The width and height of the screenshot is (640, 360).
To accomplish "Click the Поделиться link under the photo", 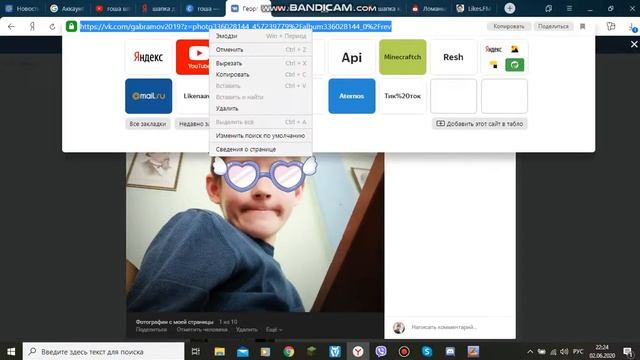I will pos(151,329).
